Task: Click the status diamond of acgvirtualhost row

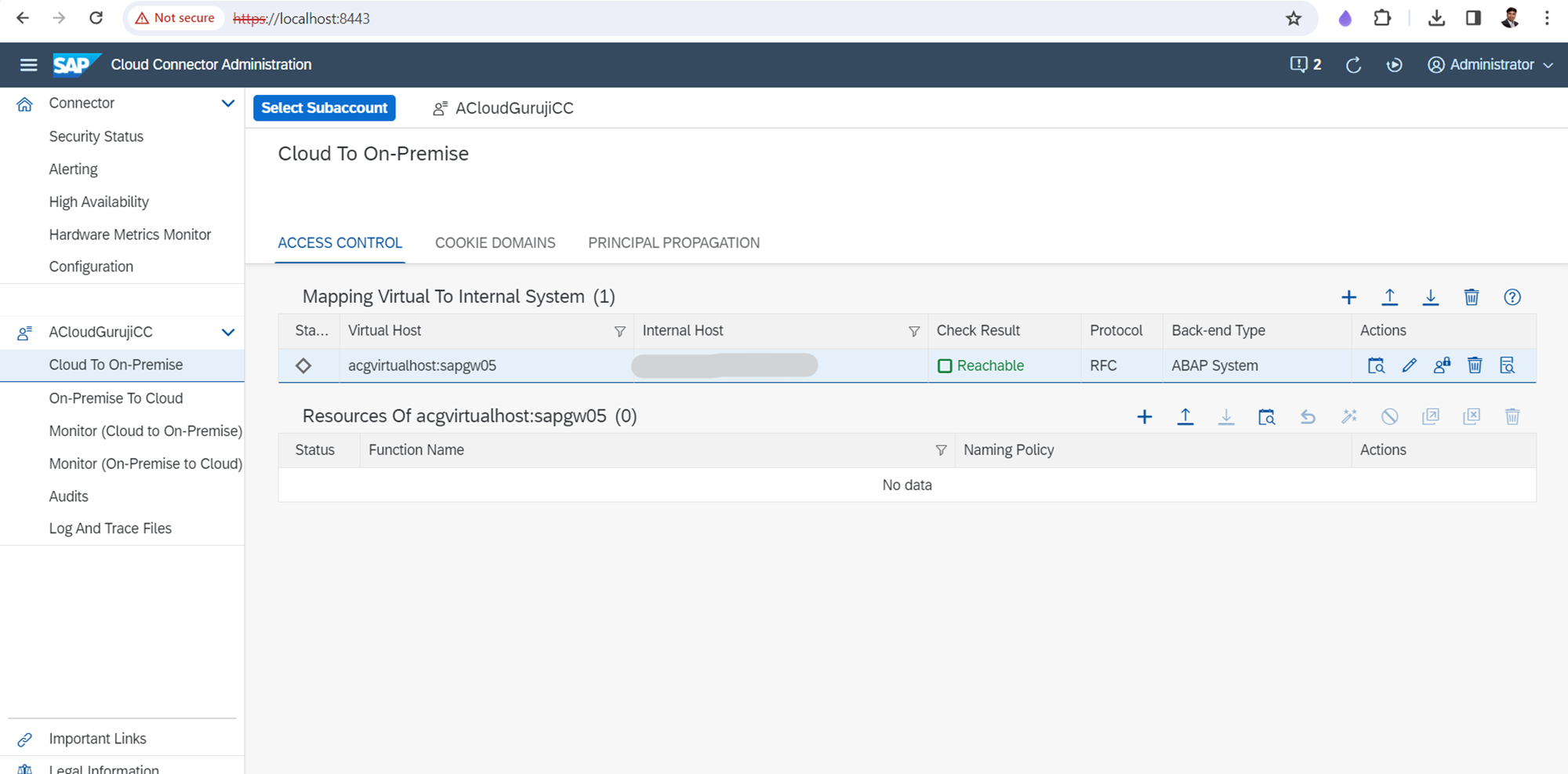Action: click(x=303, y=365)
